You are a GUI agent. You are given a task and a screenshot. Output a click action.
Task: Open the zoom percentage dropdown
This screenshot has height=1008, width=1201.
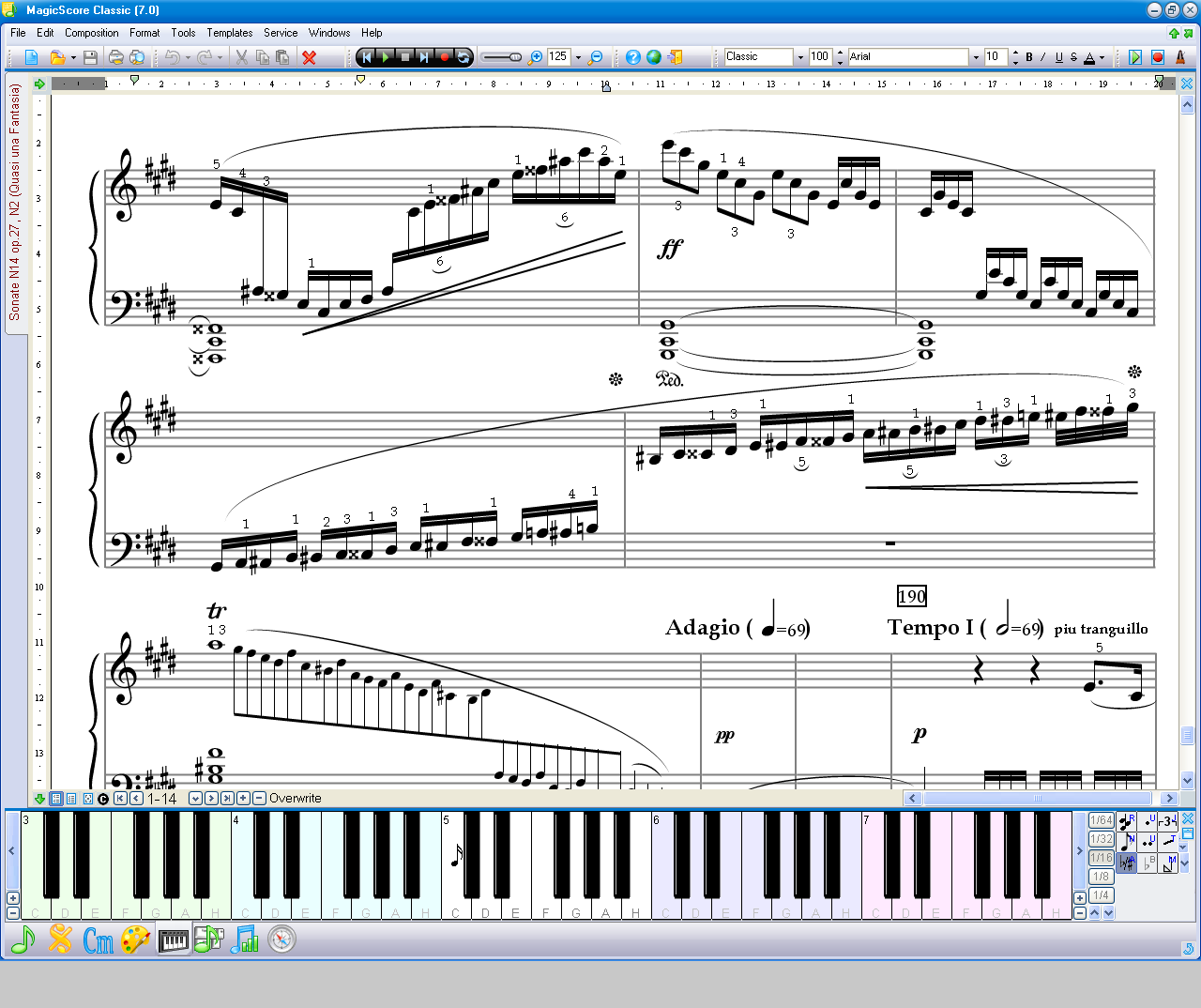click(x=578, y=57)
